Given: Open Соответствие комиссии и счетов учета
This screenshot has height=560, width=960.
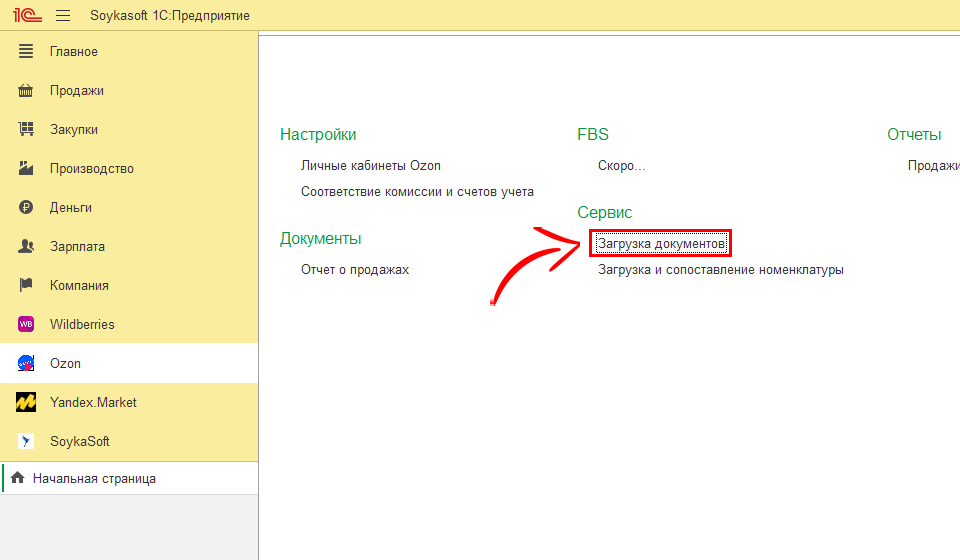Looking at the screenshot, I should pos(417,192).
